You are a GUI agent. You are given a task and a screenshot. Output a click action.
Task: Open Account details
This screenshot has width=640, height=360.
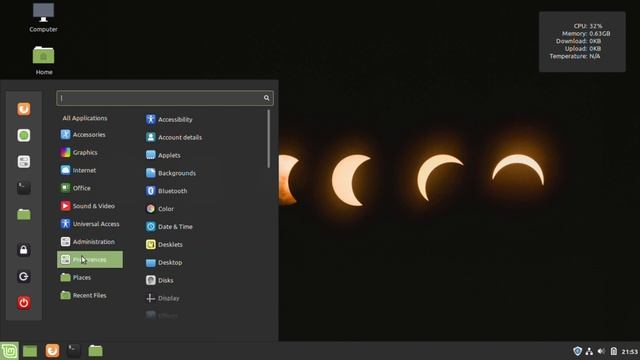(174, 137)
